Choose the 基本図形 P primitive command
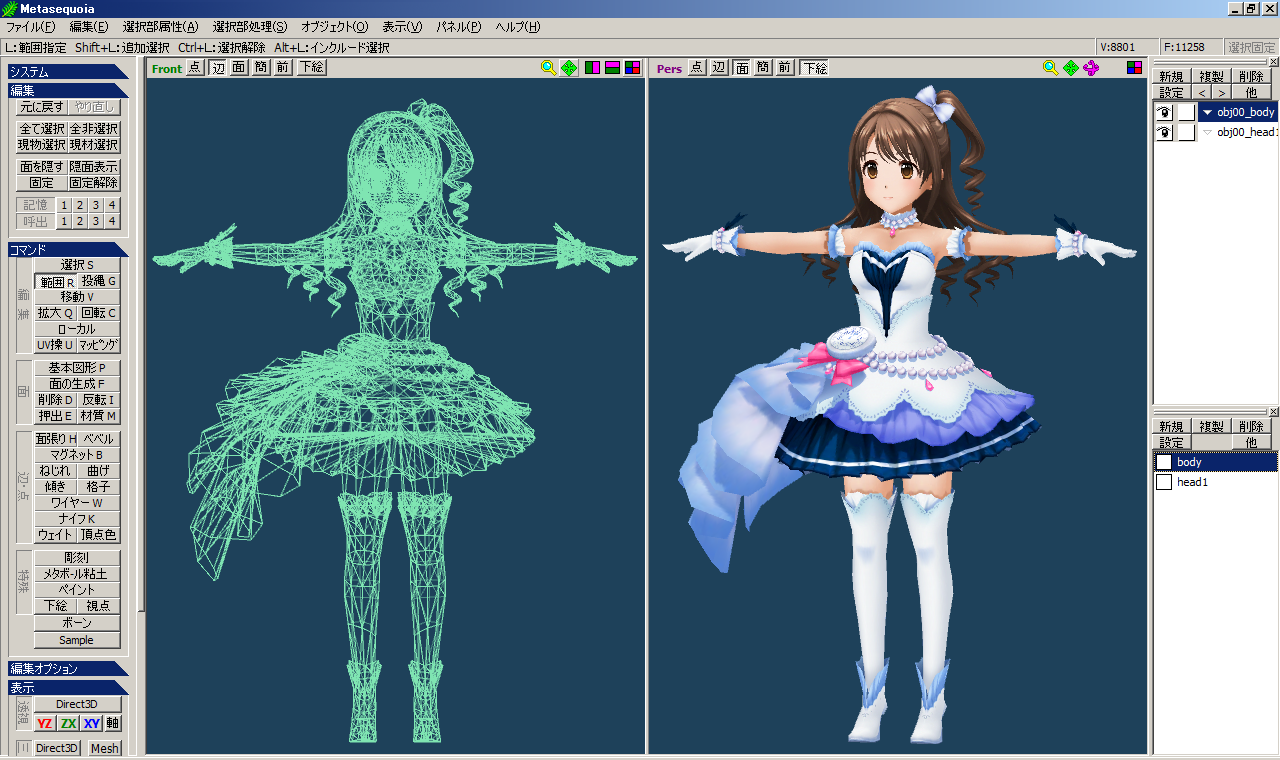This screenshot has height=760, width=1280. [77, 368]
